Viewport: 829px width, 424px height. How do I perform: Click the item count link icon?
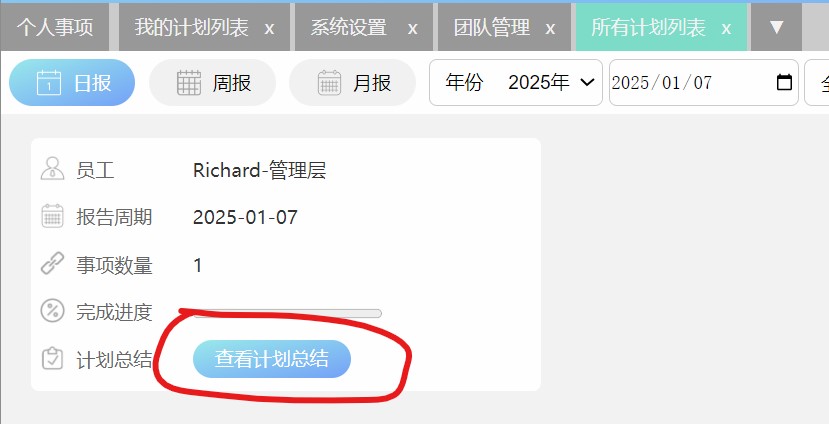52,264
